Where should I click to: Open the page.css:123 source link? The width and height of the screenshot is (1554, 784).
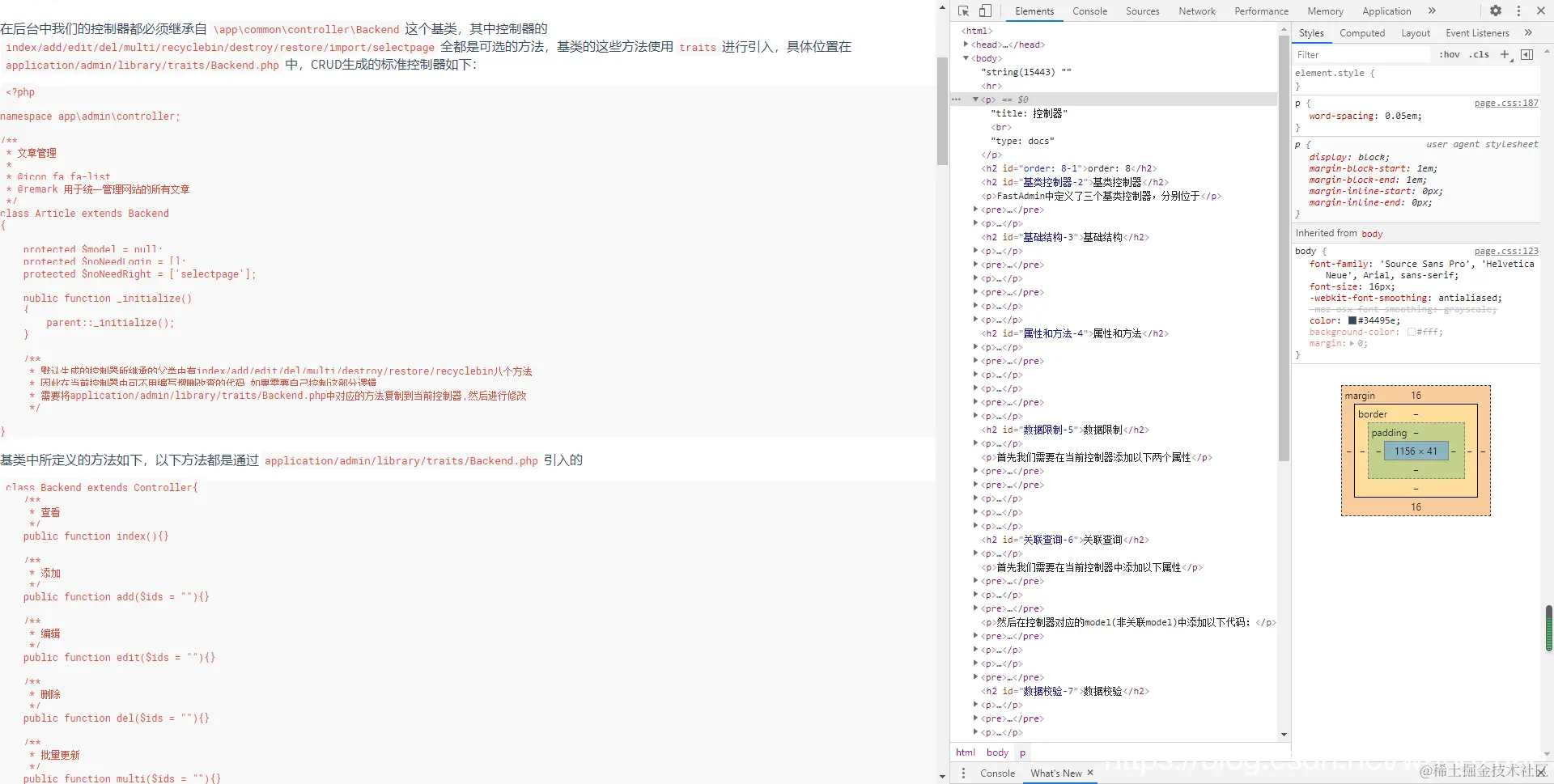click(1506, 252)
